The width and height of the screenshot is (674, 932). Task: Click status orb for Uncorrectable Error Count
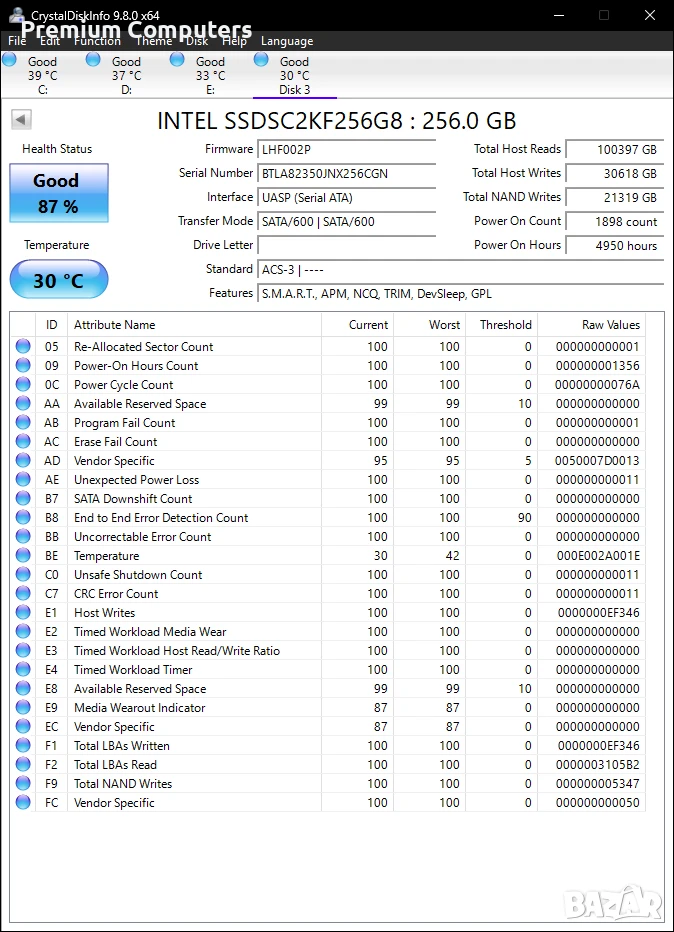click(23, 536)
